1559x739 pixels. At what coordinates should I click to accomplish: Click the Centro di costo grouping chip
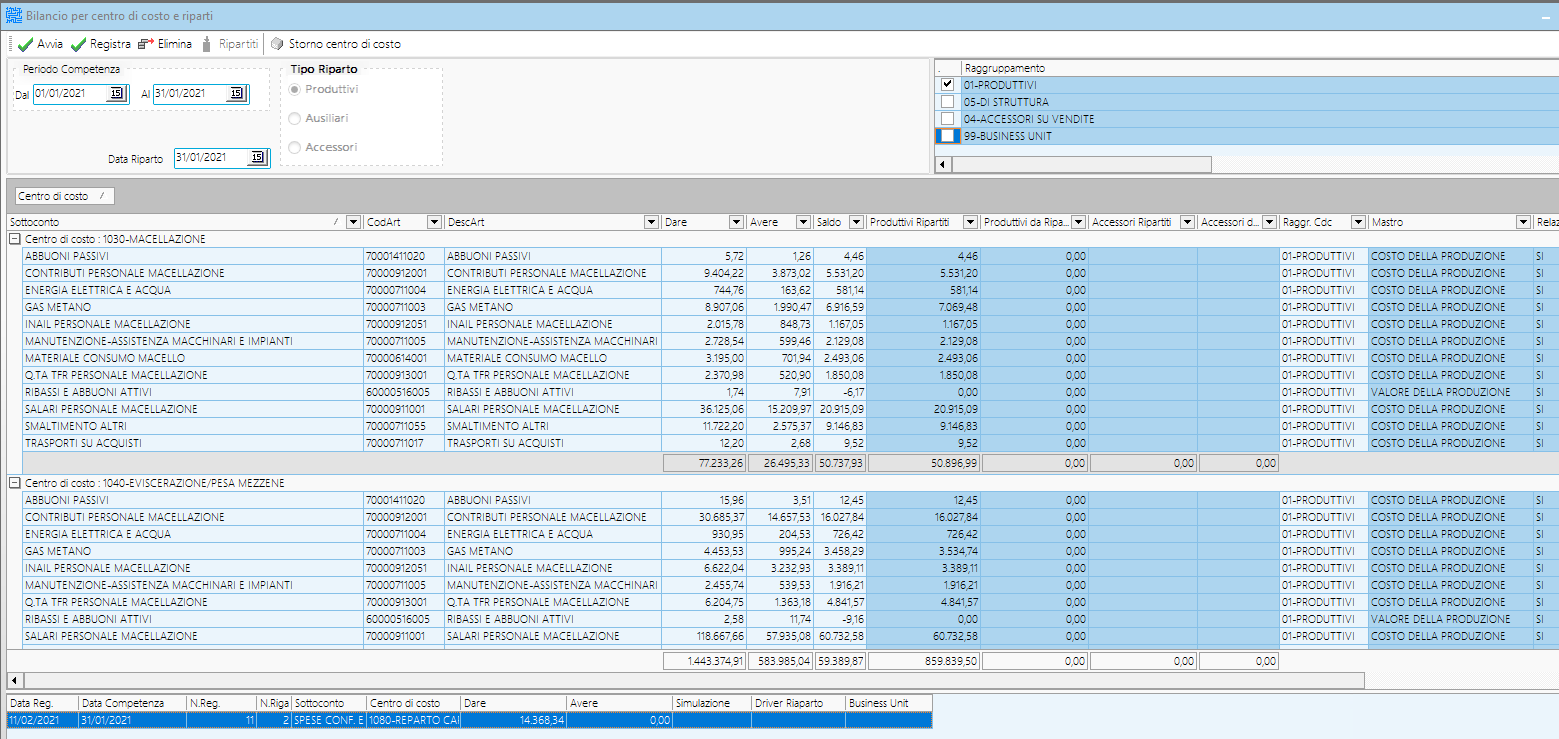click(x=64, y=196)
